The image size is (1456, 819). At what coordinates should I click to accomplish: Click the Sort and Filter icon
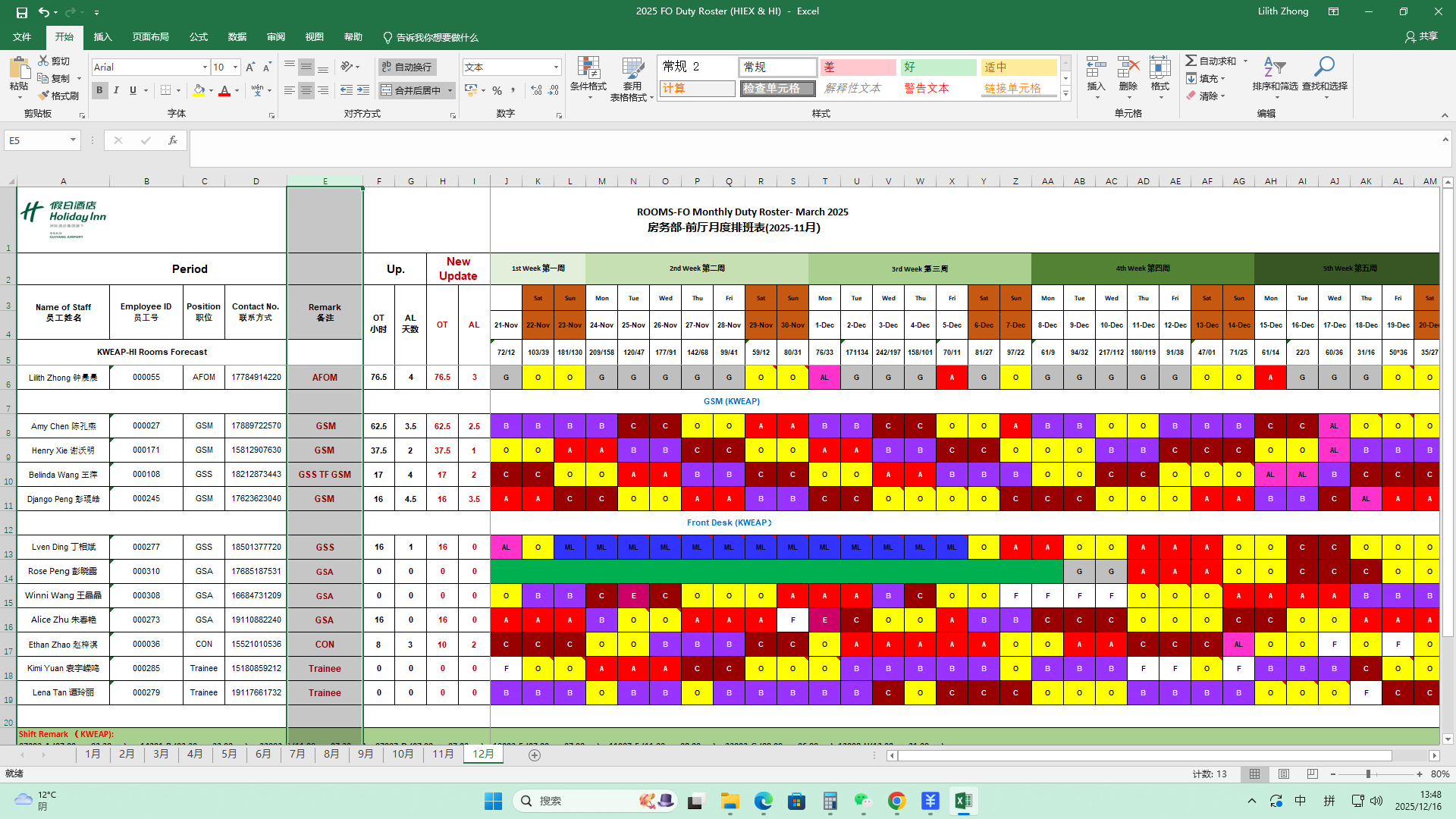tap(1275, 68)
